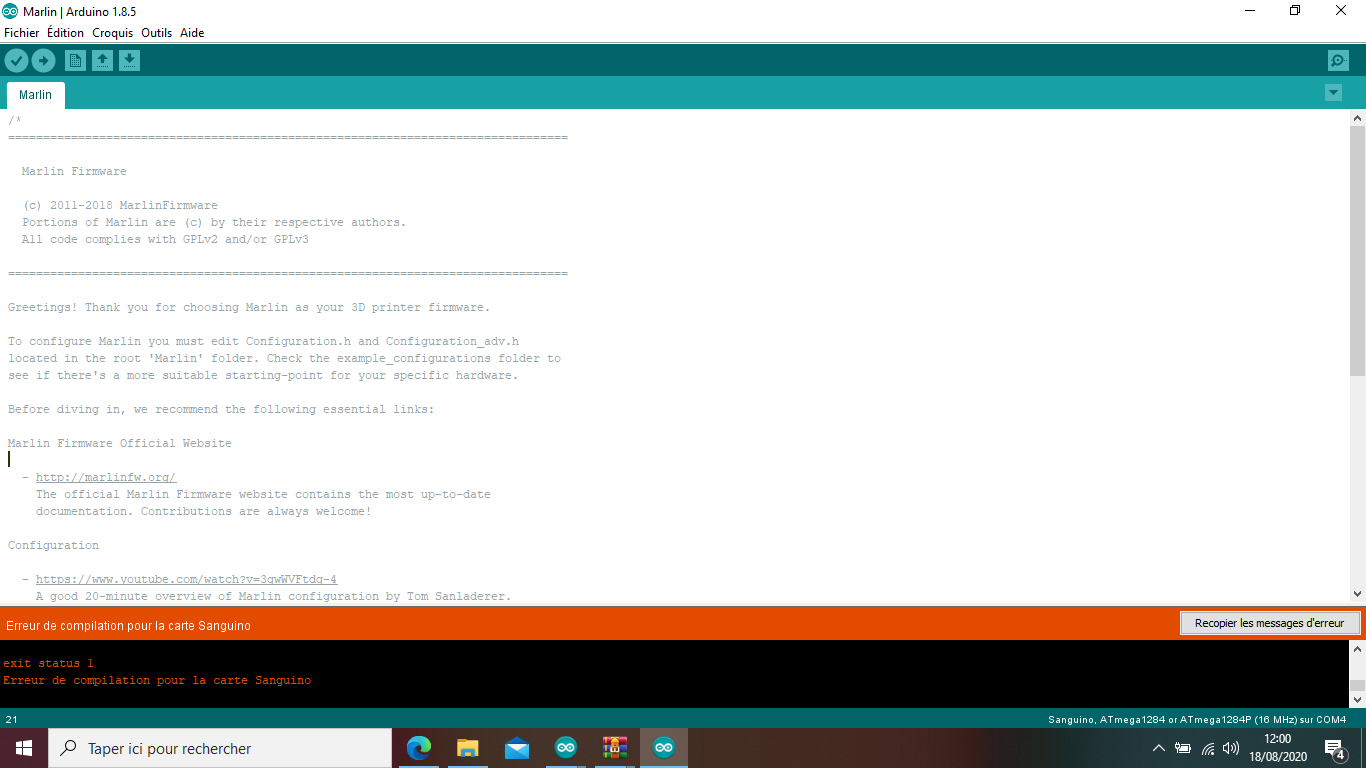Click the line number 21 in status bar
Image resolution: width=1366 pixels, height=768 pixels.
(12, 720)
